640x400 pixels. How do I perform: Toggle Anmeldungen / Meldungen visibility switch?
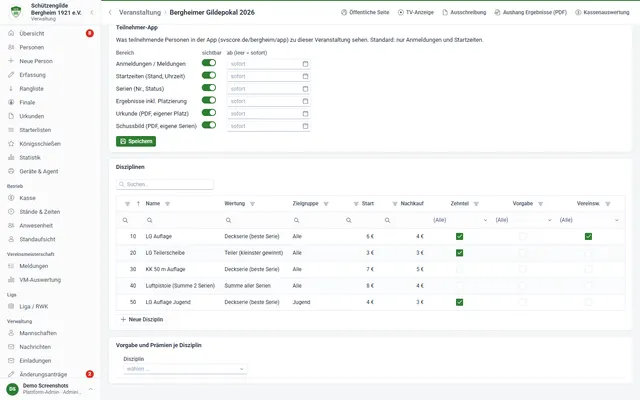click(209, 63)
